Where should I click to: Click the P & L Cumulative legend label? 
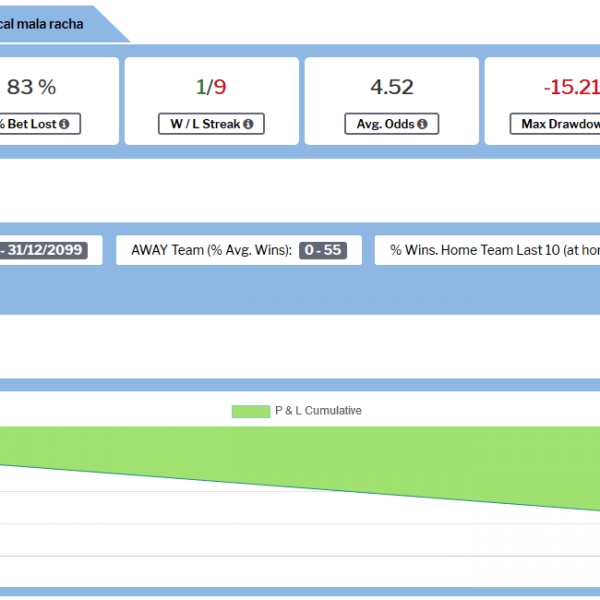click(318, 411)
